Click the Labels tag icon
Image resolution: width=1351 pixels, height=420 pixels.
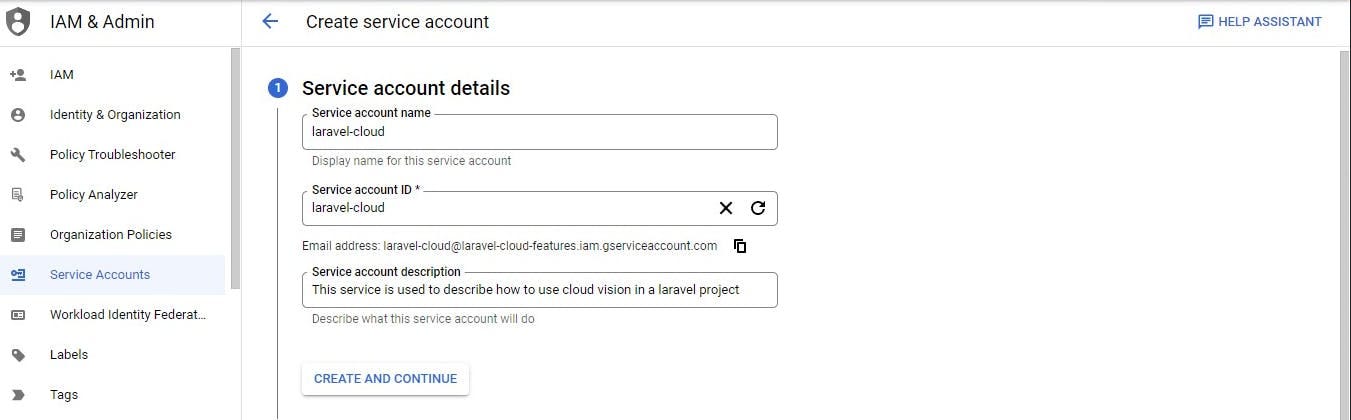tap(17, 355)
